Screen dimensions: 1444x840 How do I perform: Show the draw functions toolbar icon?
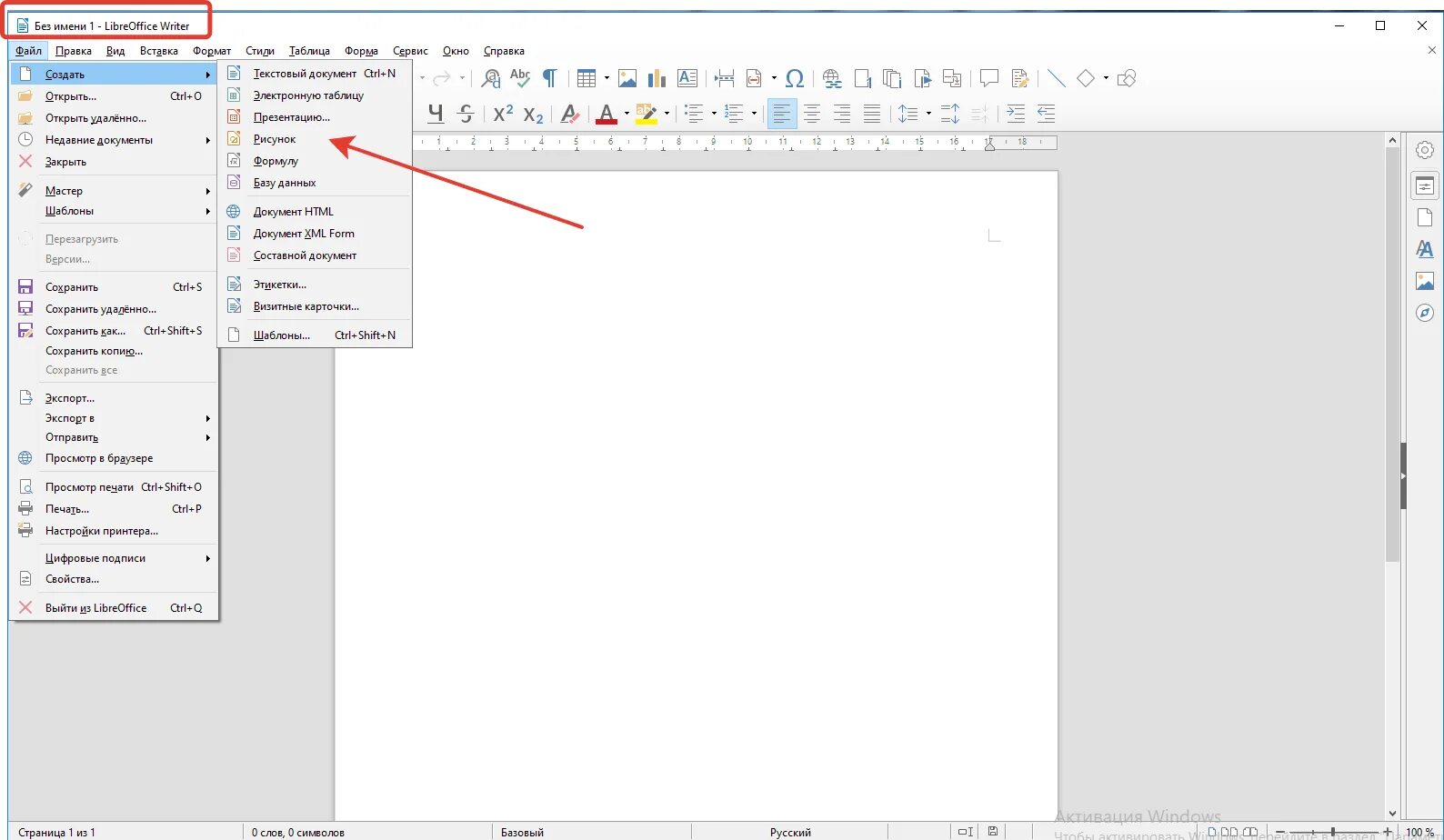(x=1127, y=78)
